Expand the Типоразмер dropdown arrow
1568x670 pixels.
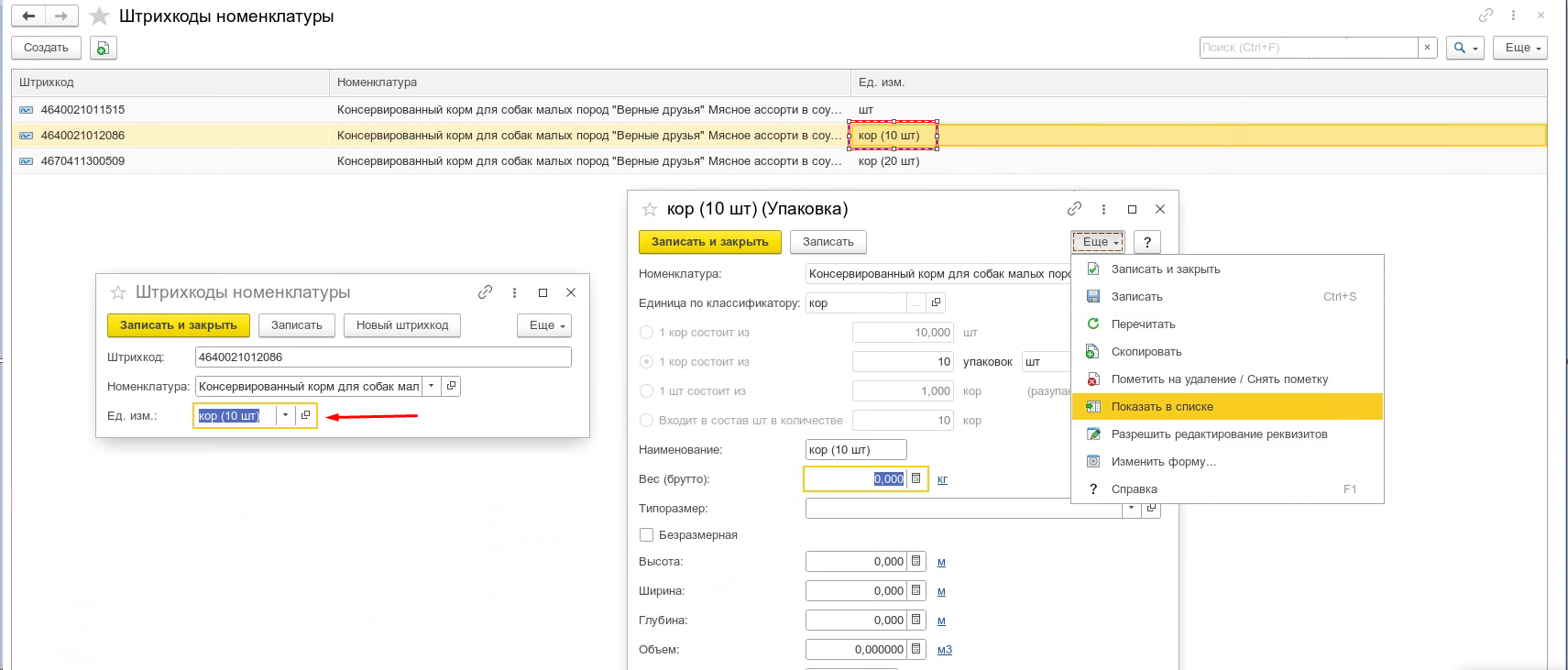[1132, 508]
